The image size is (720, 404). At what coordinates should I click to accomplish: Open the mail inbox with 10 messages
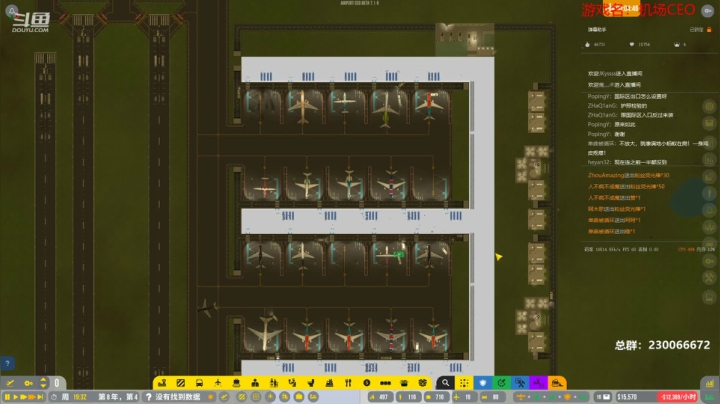click(603, 397)
